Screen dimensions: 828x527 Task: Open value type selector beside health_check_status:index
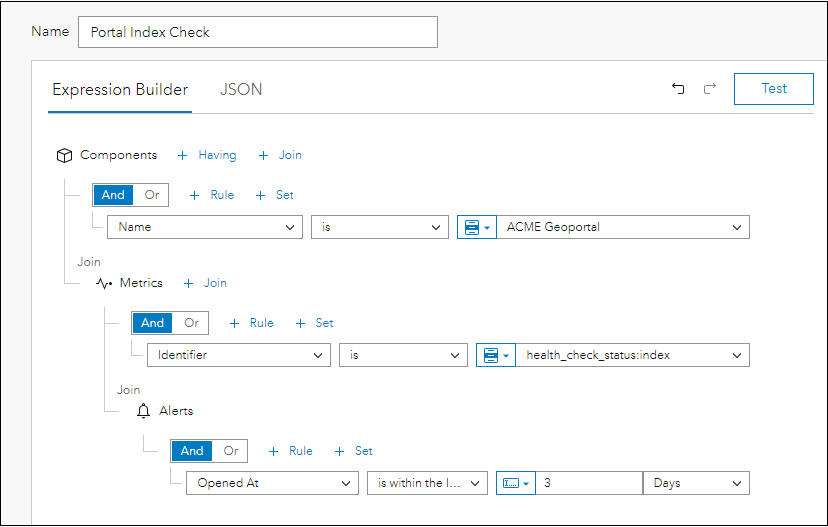494,355
